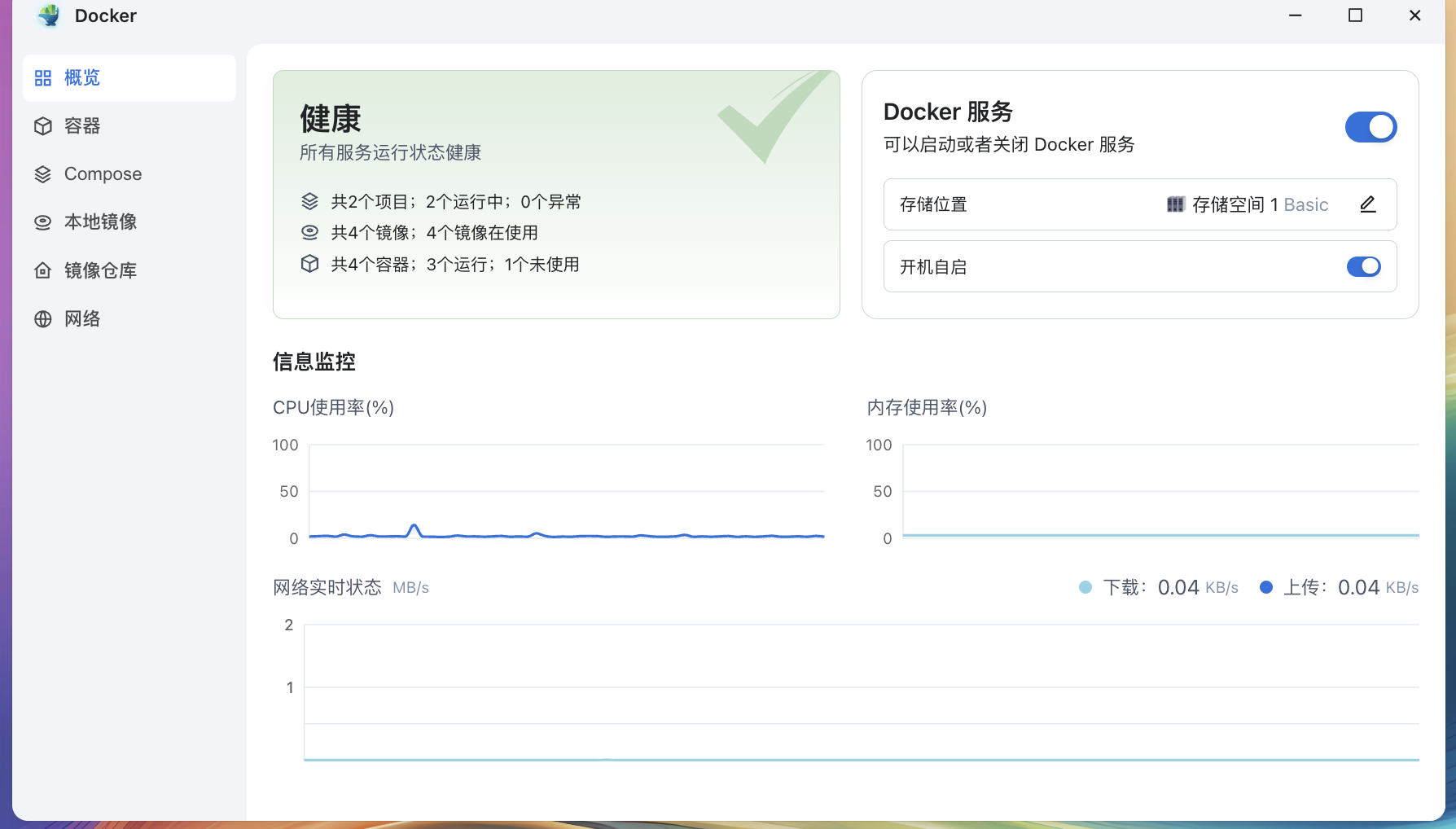Click the Local Images (本地镜像) disk icon
Screen dimensions: 1456x829
tap(43, 222)
